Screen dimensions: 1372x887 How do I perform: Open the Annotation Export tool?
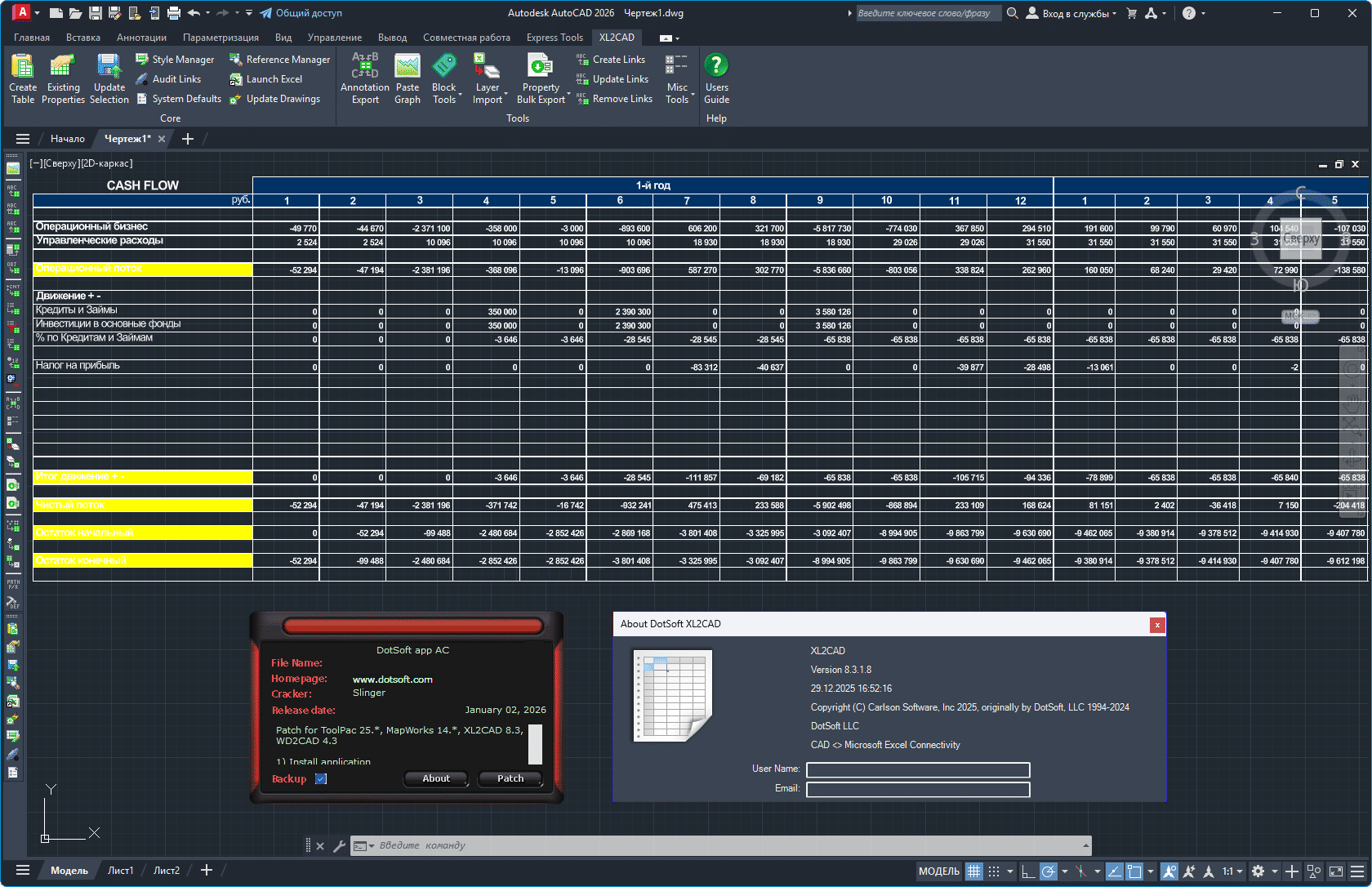coord(364,78)
